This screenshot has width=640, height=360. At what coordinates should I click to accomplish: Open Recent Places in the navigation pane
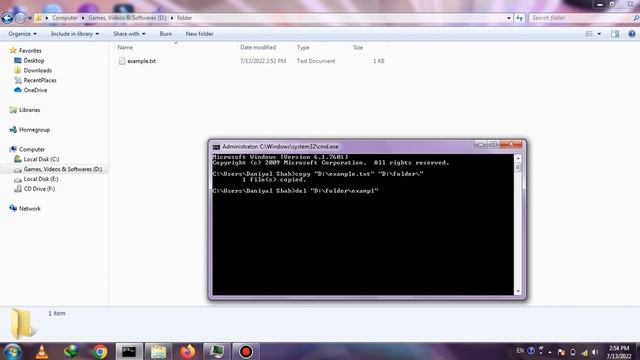[x=40, y=80]
